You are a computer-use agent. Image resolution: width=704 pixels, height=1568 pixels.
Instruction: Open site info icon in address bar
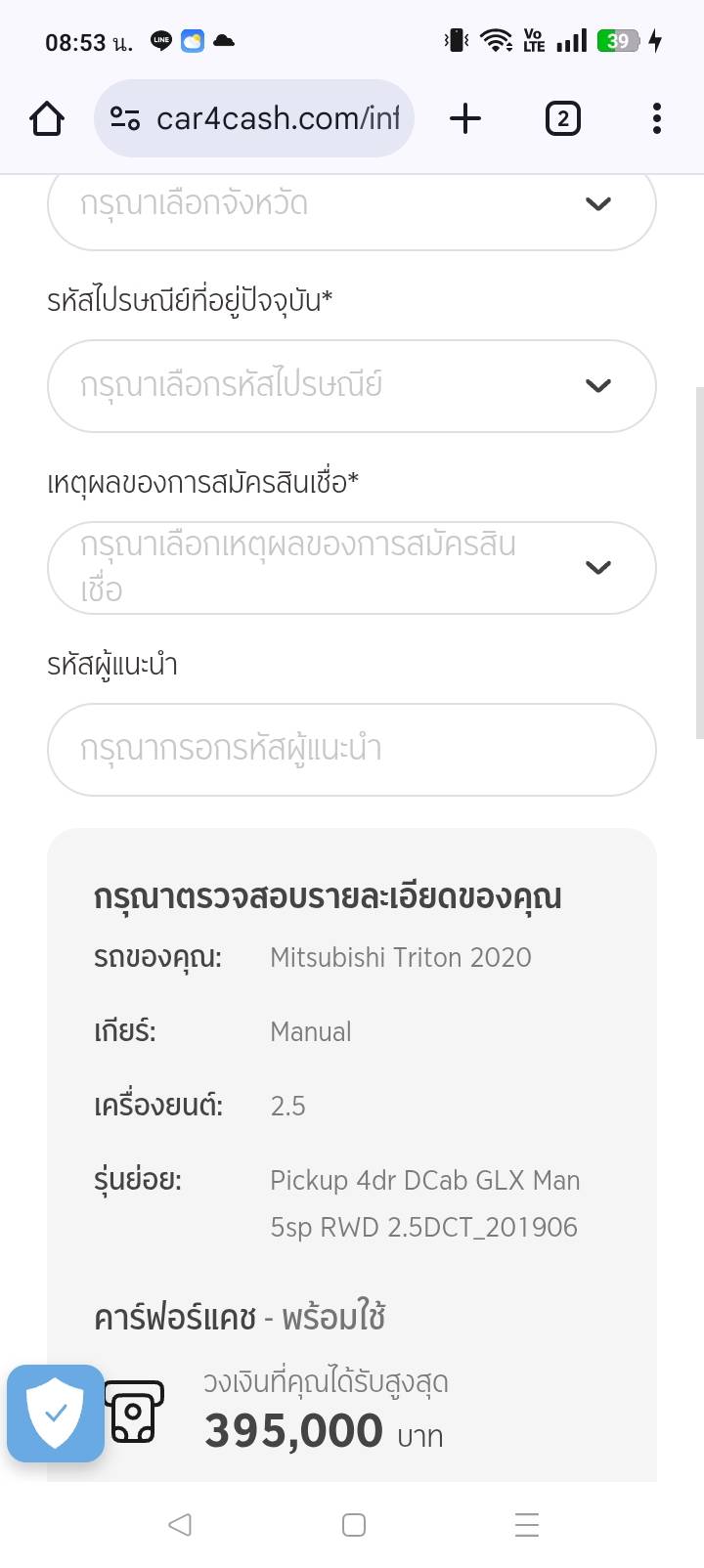125,119
